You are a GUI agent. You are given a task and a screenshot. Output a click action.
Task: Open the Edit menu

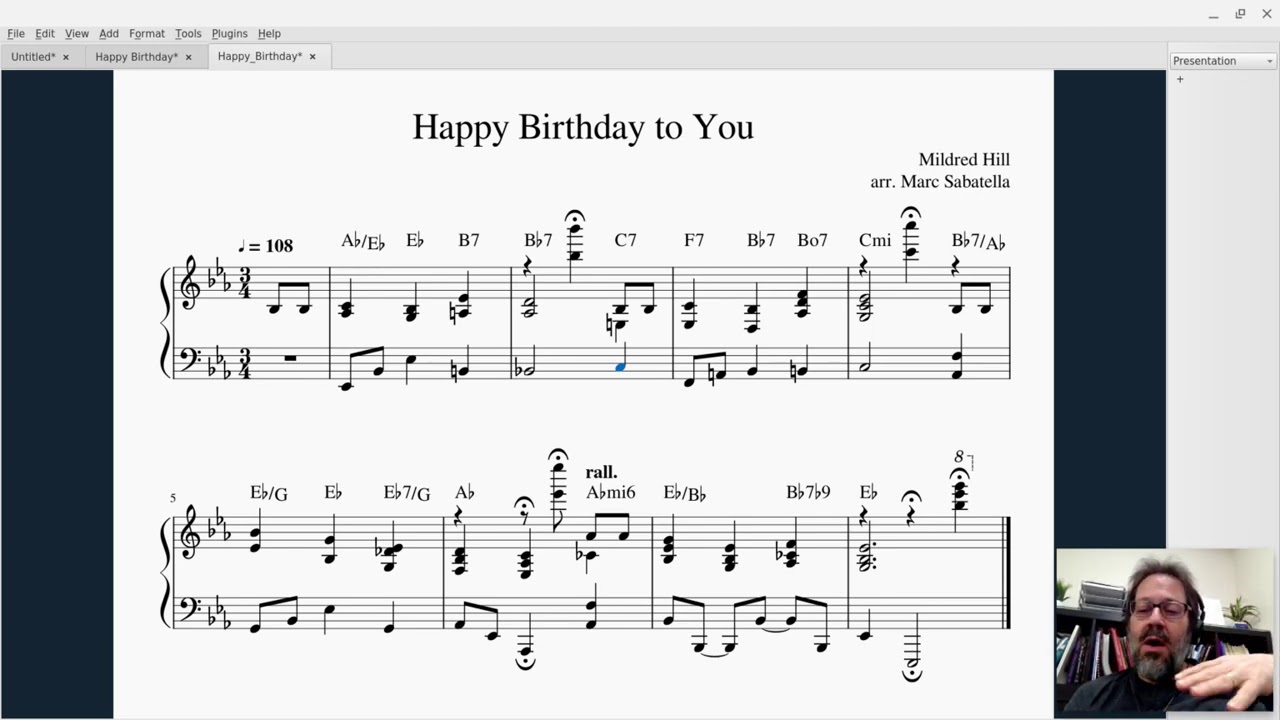[x=45, y=33]
